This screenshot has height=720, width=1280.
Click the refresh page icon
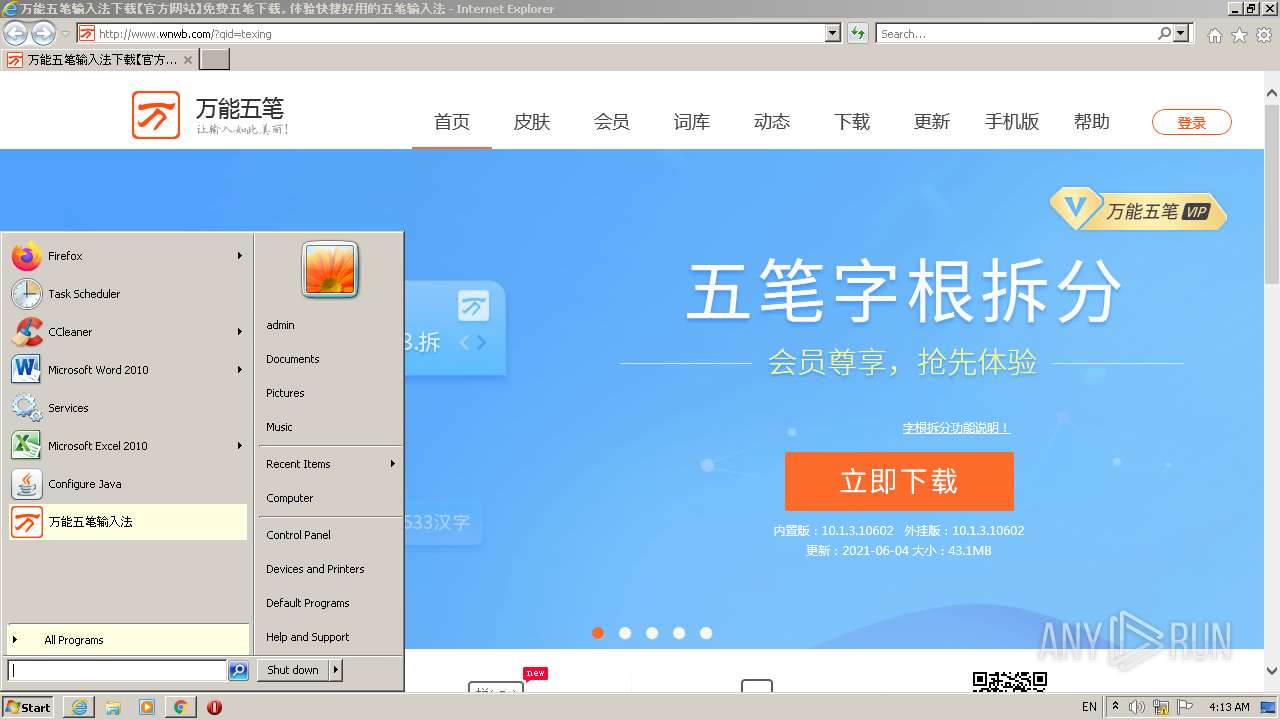[857, 33]
